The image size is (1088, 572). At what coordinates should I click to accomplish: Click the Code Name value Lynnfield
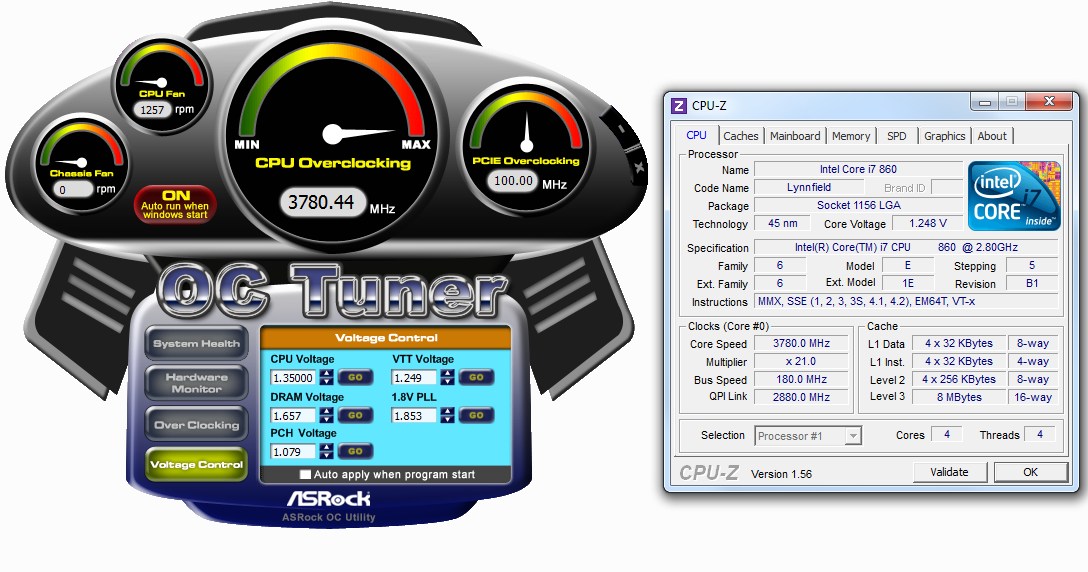[809, 187]
